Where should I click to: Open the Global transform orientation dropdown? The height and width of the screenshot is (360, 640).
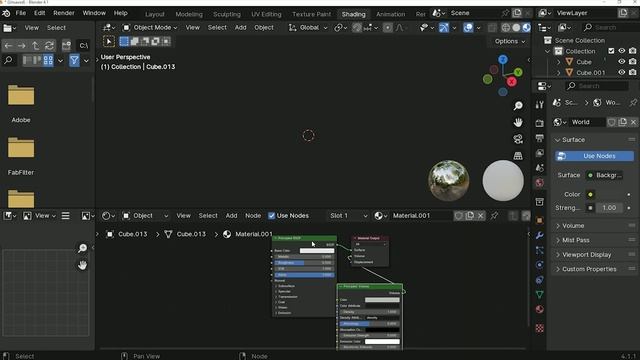coord(308,28)
